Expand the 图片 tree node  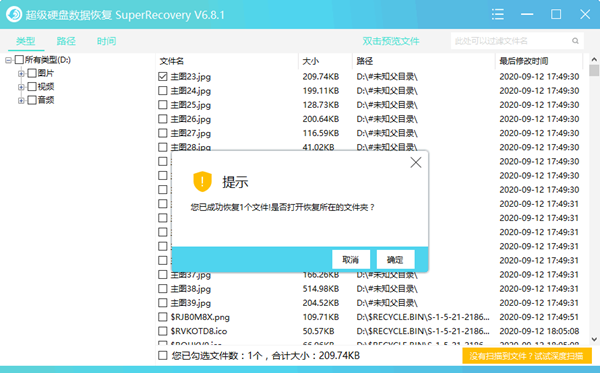pyautogui.click(x=21, y=73)
